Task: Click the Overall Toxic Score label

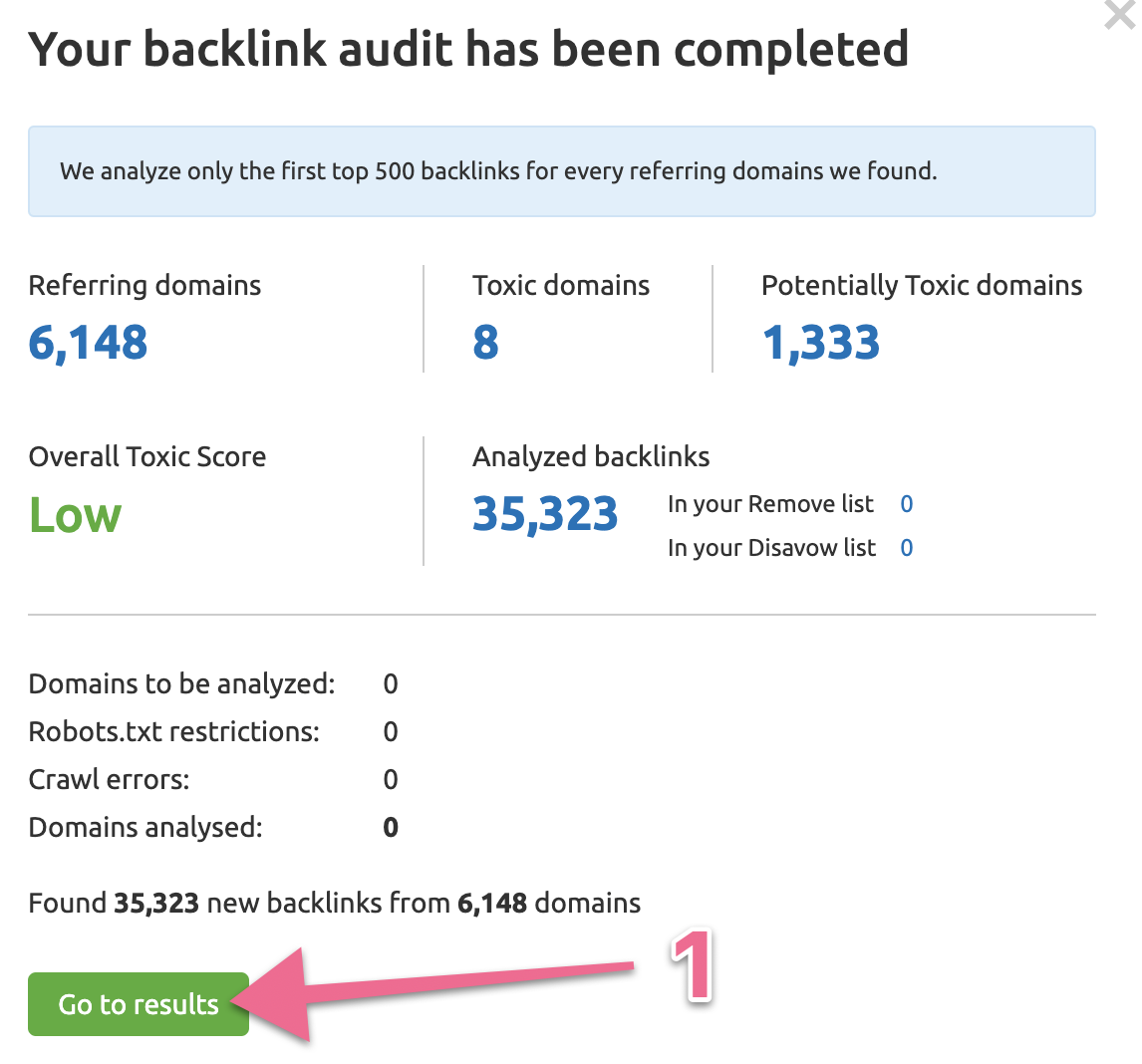Action: point(147,457)
